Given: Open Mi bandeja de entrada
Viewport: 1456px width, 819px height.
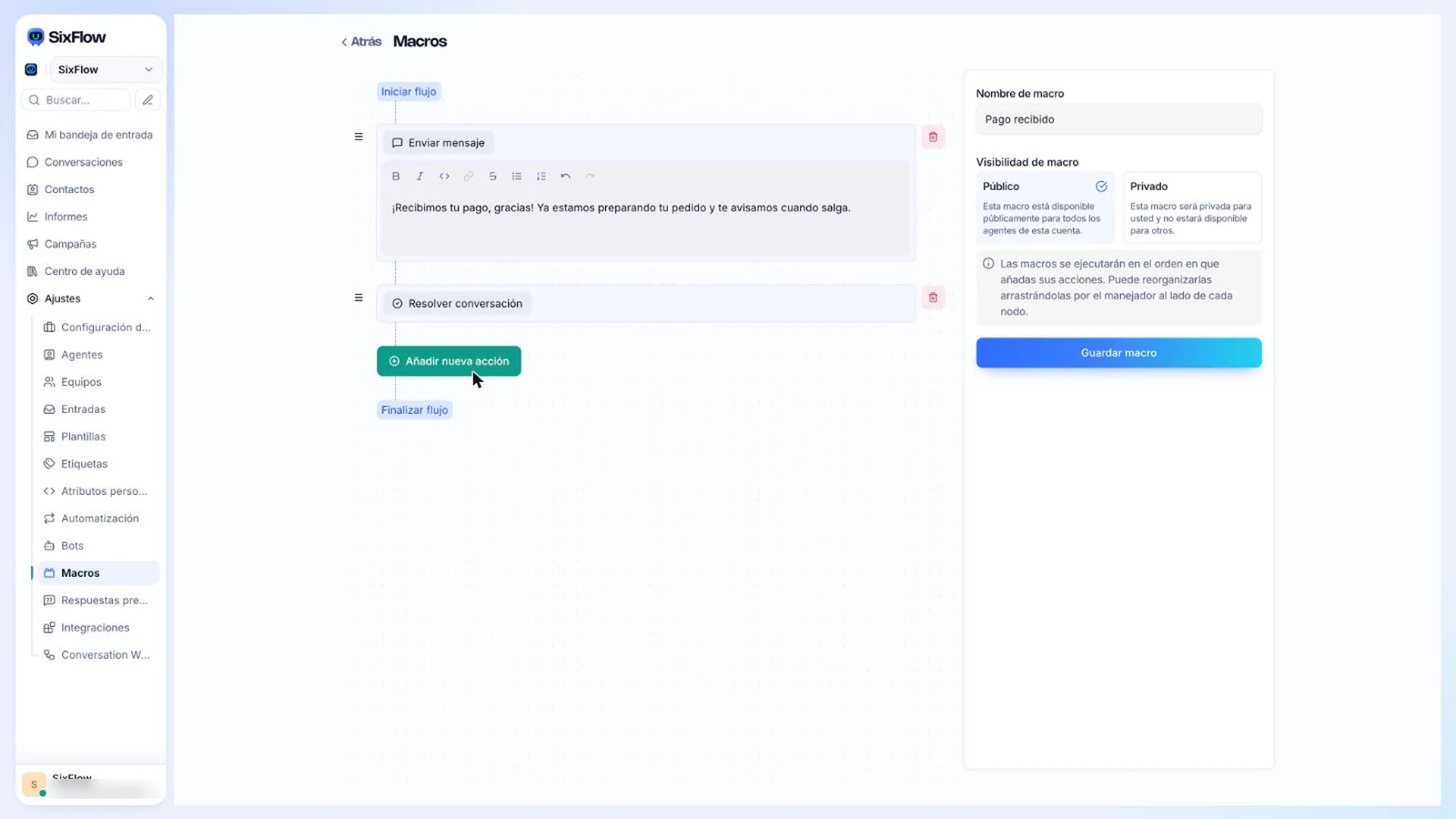Looking at the screenshot, I should (89, 135).
